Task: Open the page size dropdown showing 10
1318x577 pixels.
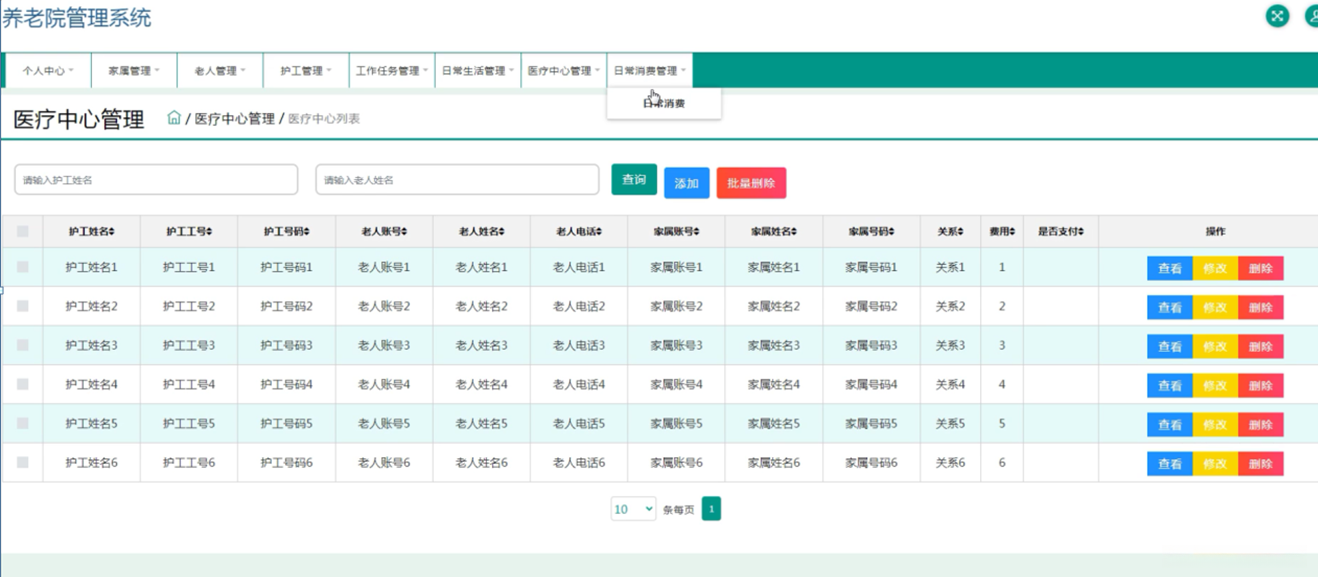Action: pos(633,509)
